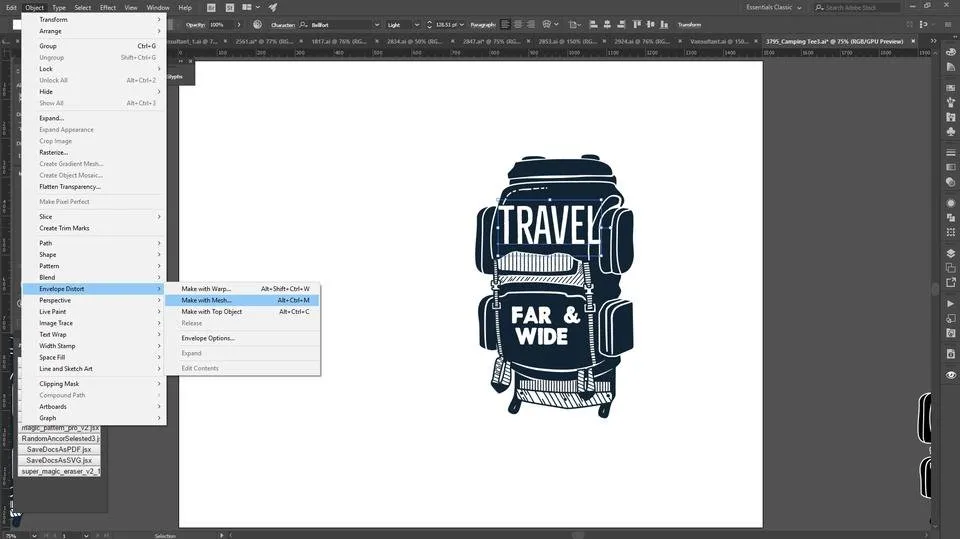
Task: Open the Transparency panel icon
Action: (951, 182)
